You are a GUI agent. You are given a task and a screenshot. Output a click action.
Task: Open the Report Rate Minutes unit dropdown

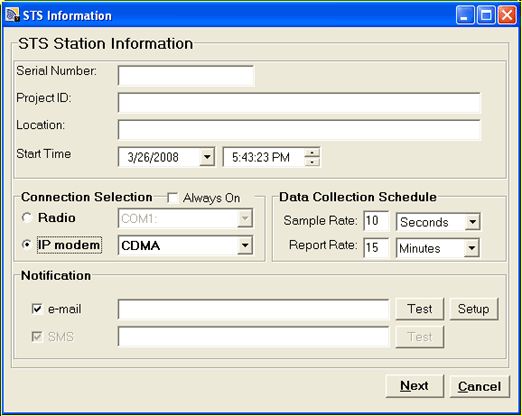tap(472, 248)
